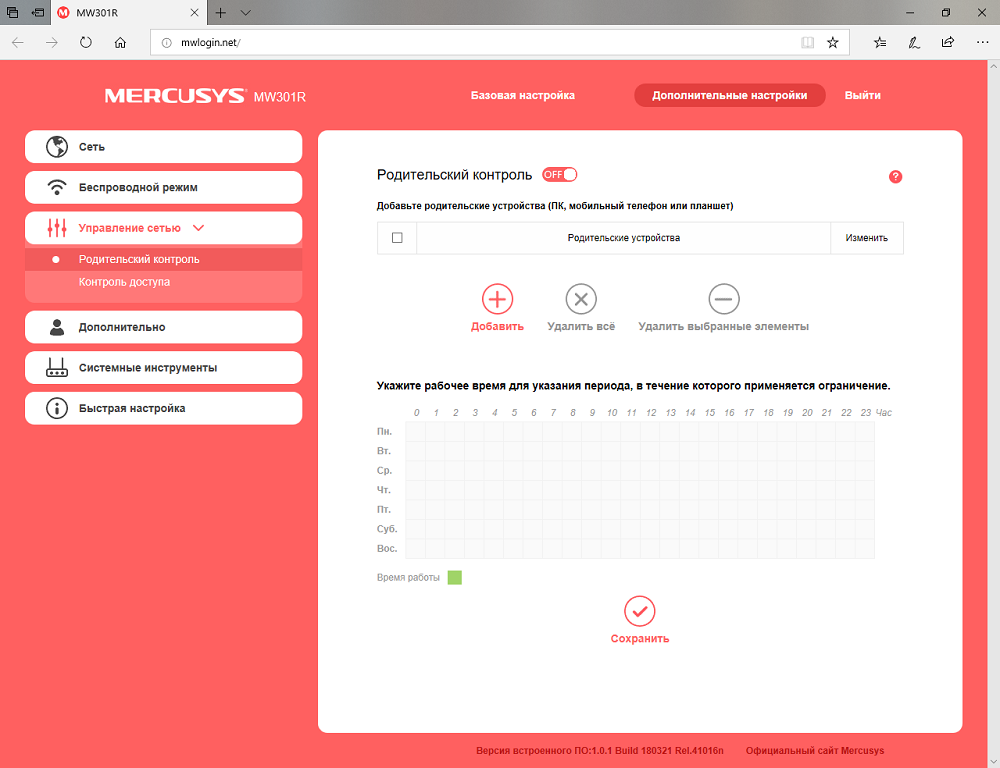
Task: Close the MW301R browser tab
Action: [195, 13]
